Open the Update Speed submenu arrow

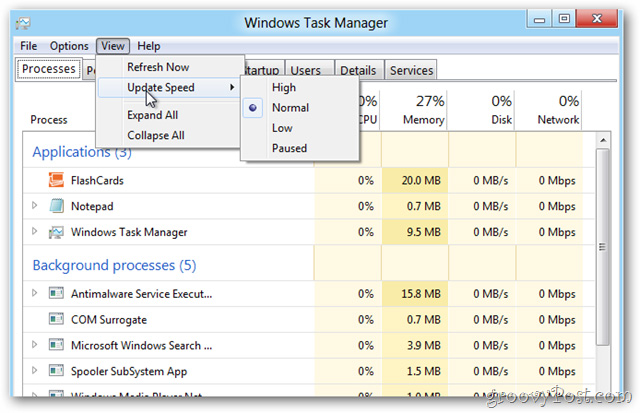pyautogui.click(x=232, y=87)
